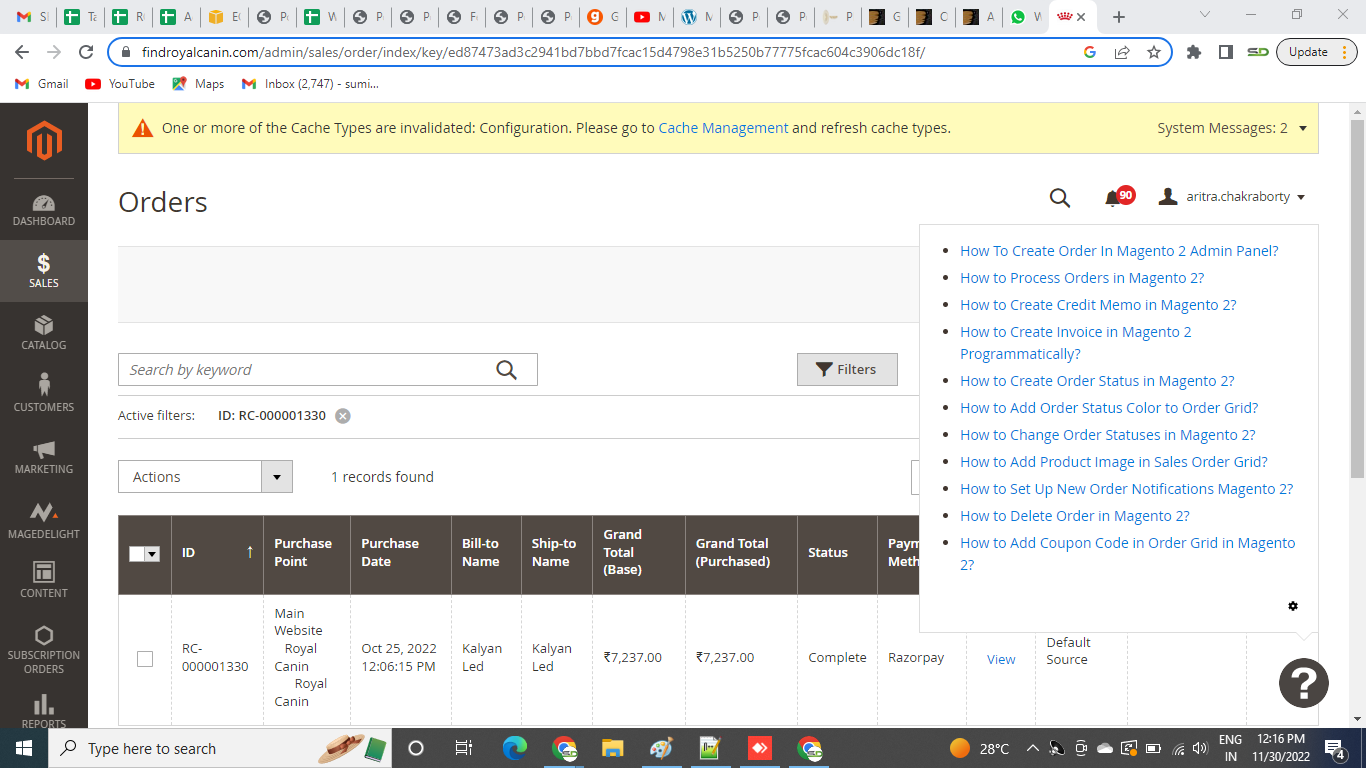
Task: Toggle the select-all checkbox in grid header
Action: (x=137, y=554)
